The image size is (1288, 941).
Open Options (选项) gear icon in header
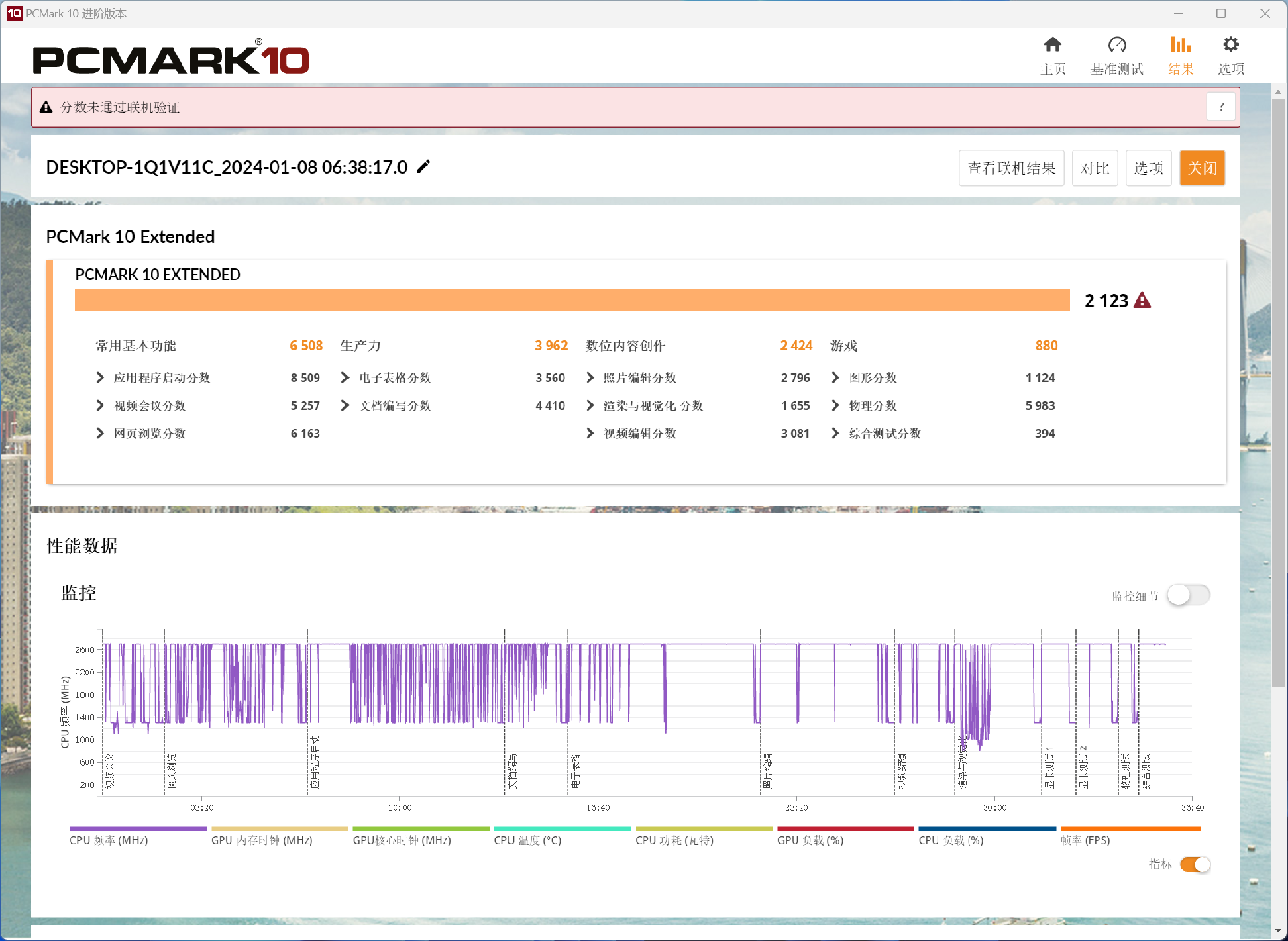coord(1230,45)
